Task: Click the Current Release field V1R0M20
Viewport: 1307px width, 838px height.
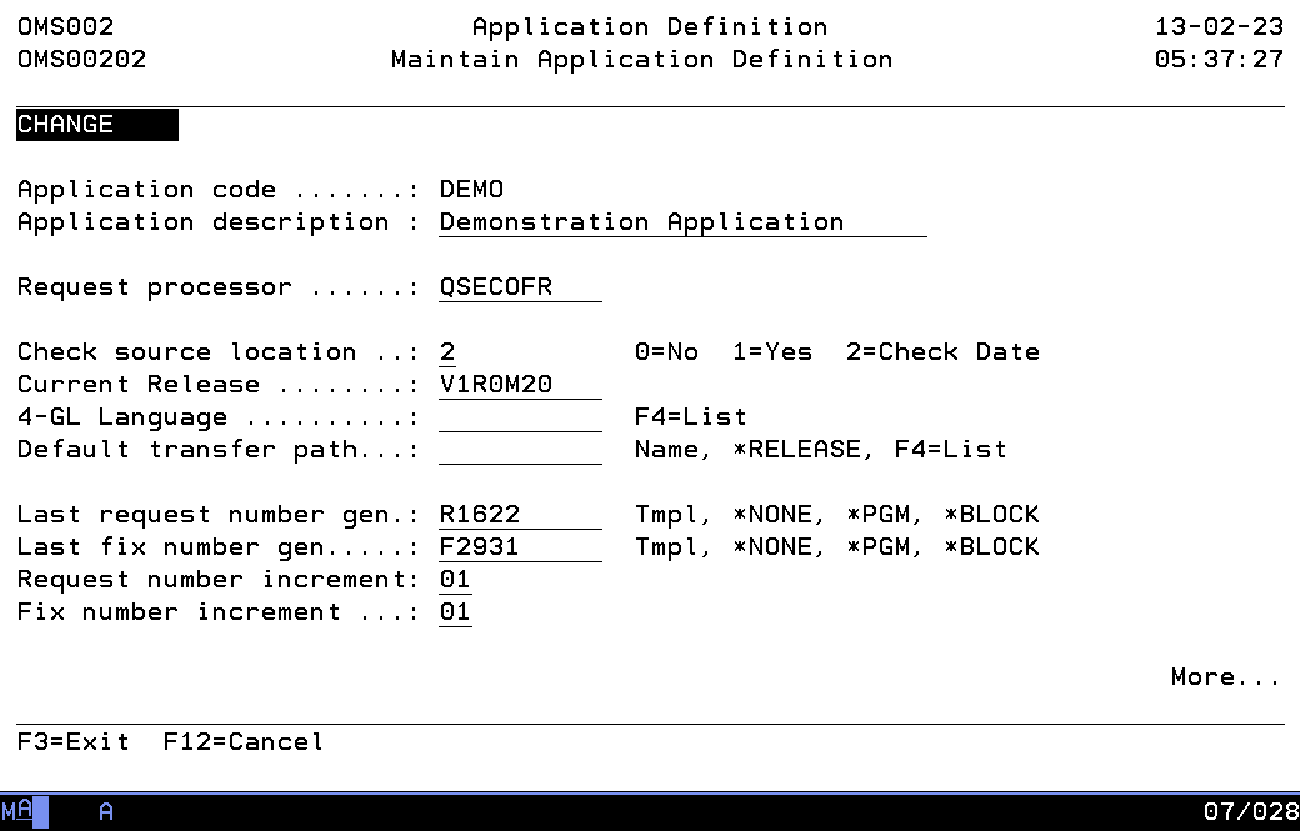Action: coord(520,384)
